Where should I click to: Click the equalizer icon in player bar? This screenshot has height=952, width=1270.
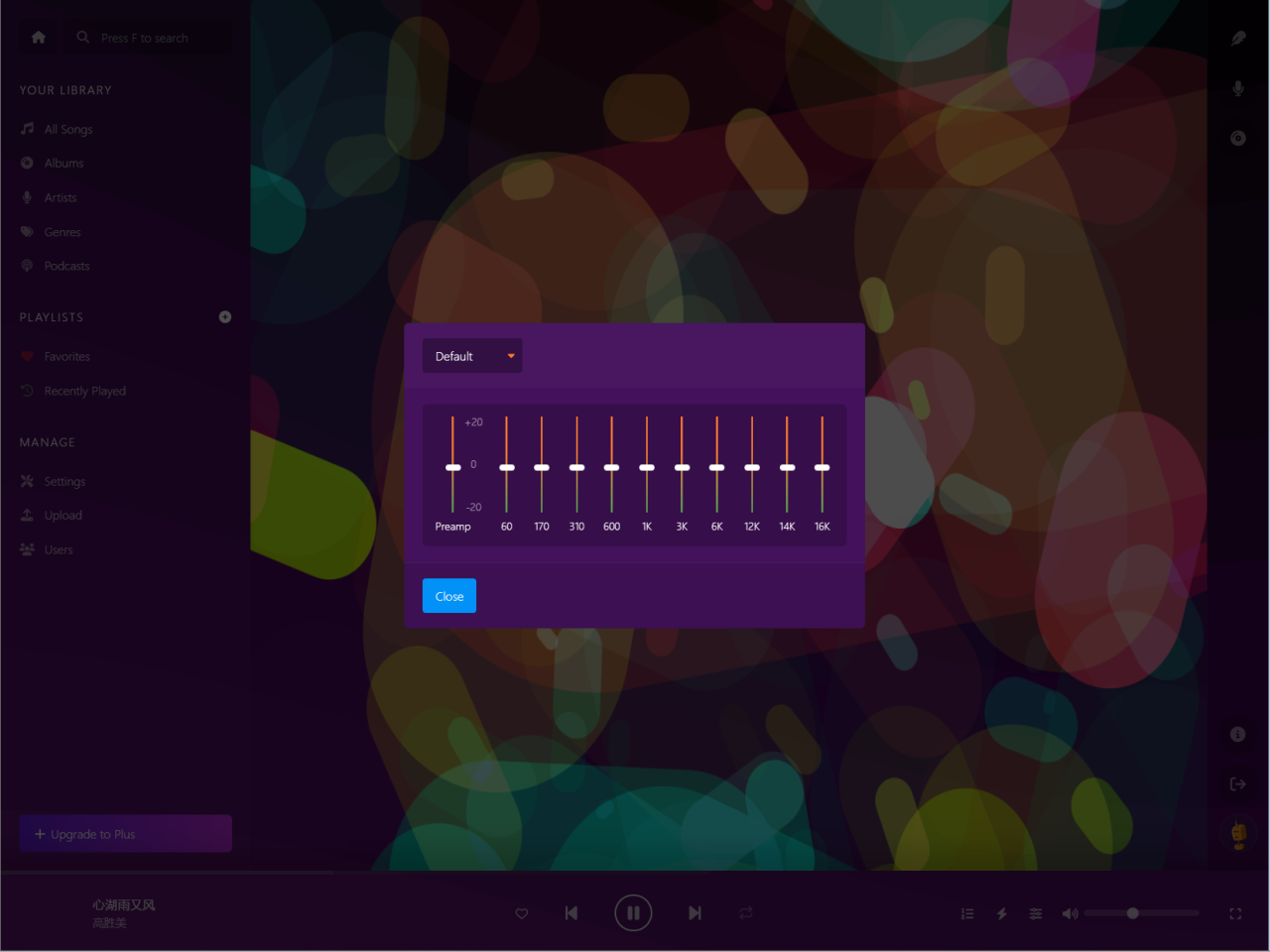(1036, 913)
